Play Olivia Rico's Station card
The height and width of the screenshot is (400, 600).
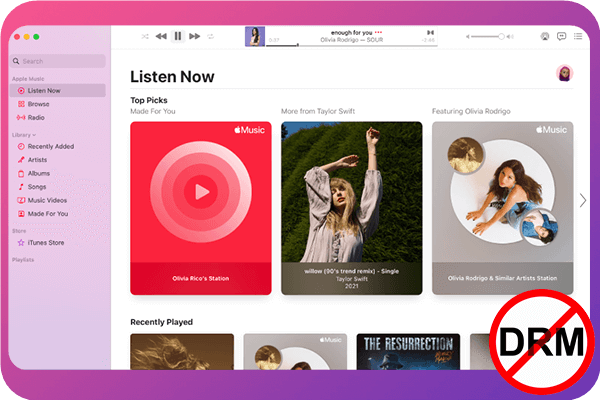[x=201, y=208]
